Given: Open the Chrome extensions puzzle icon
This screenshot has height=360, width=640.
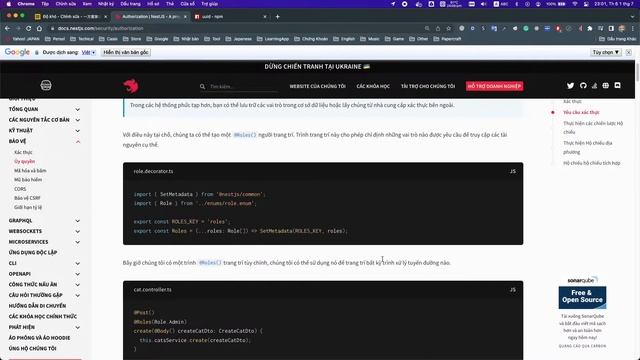Looking at the screenshot, I should (x=590, y=28).
